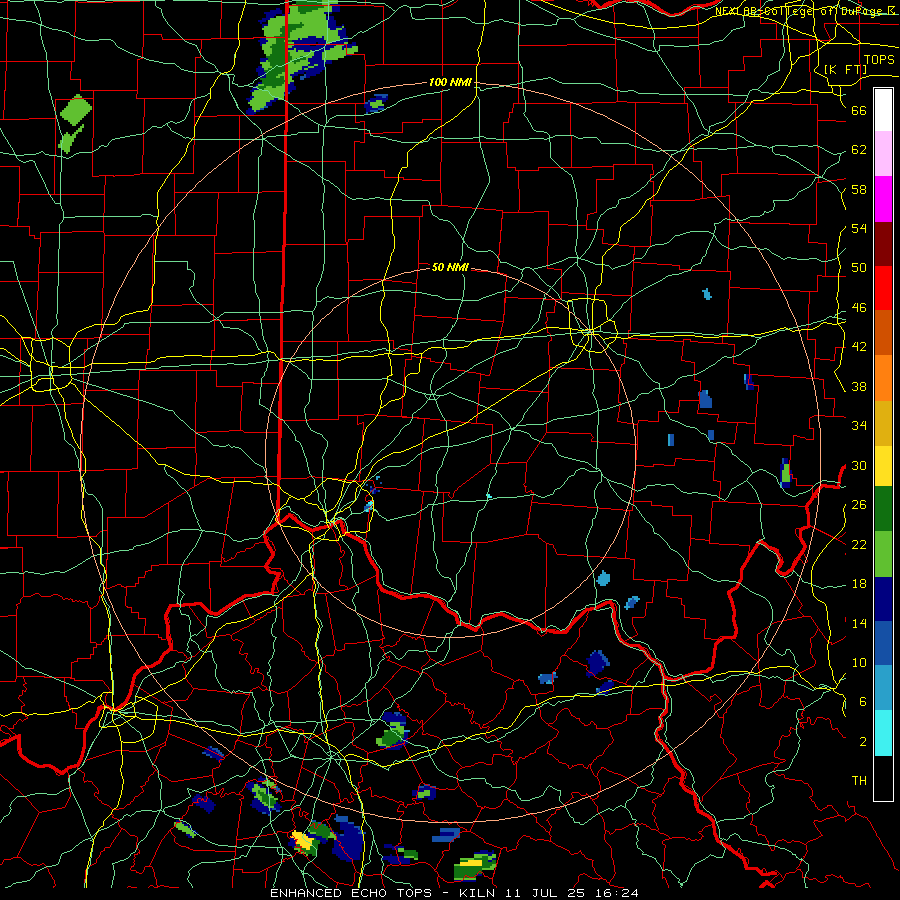
Task: Click the black TH swatch at the legend bottom
Action: (883, 778)
